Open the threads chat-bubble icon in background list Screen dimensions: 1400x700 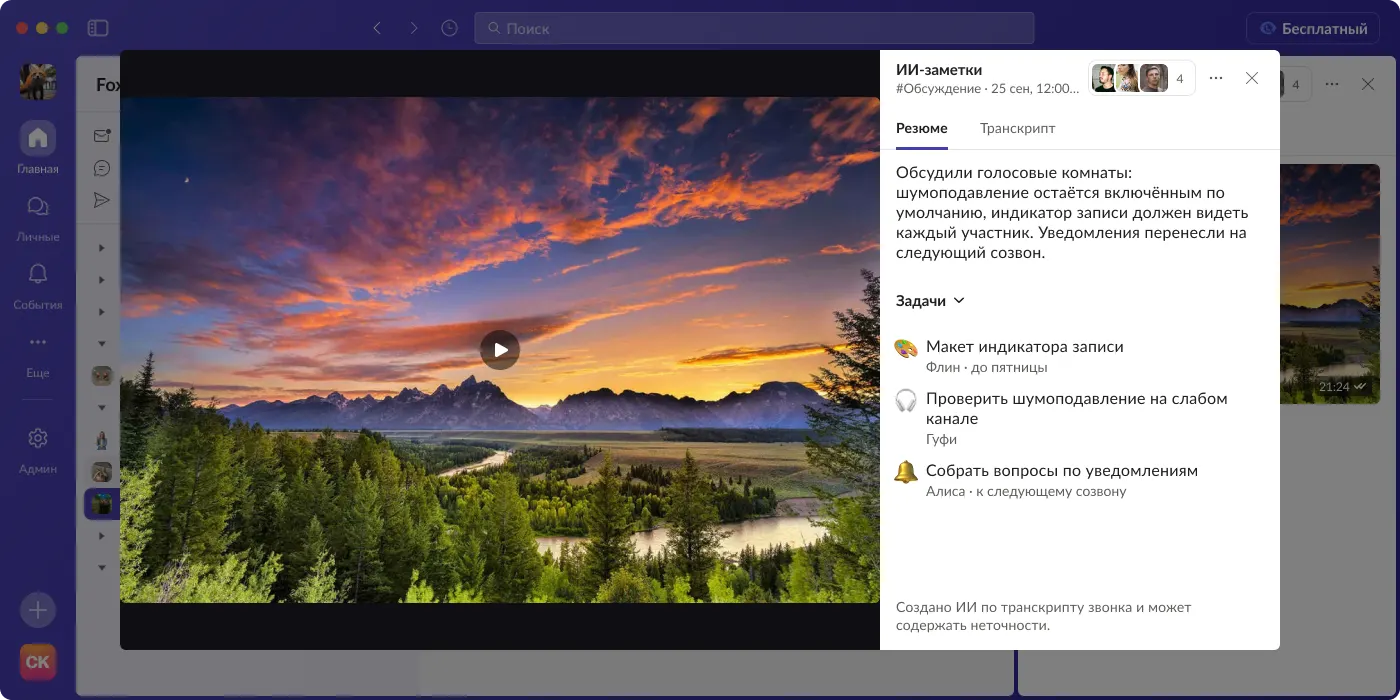pos(101,168)
